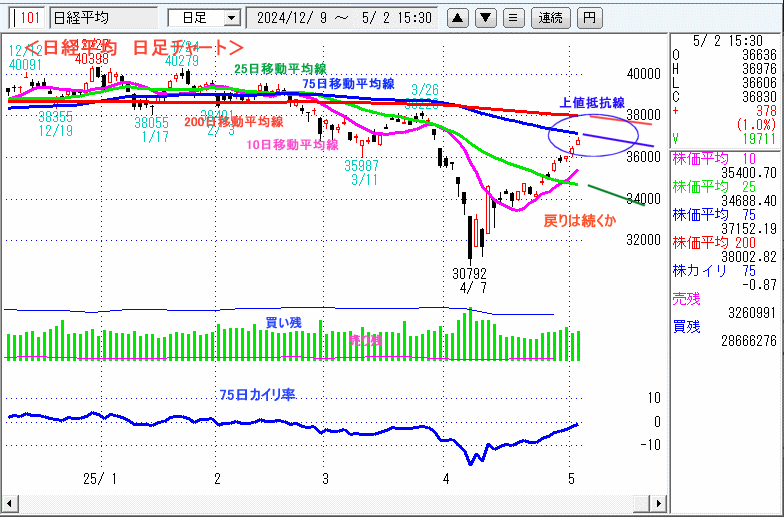Click the 戻りは続くか annotation
784x517 pixels.
[580, 221]
